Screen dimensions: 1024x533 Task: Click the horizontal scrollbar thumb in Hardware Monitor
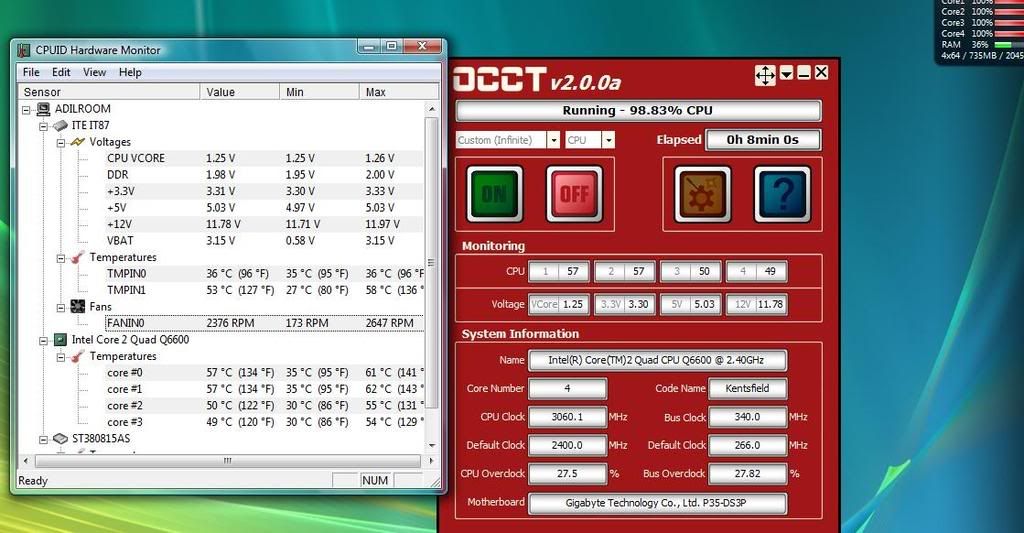click(x=227, y=460)
